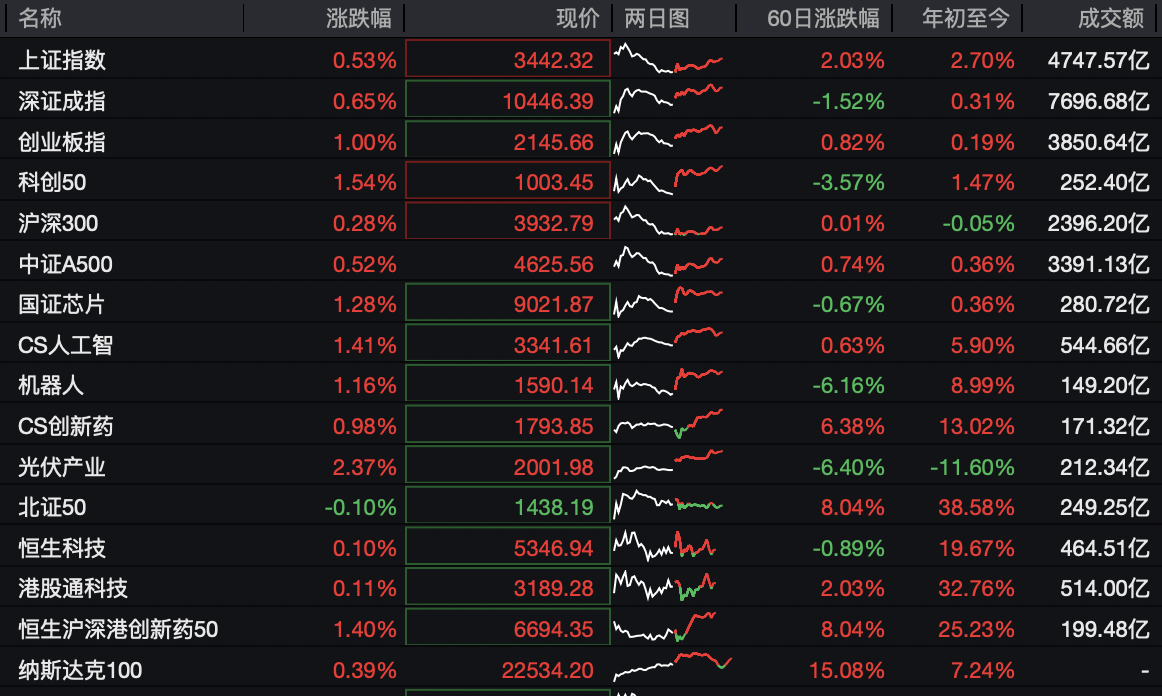Sort by the 60日涨跌幅 column header
This screenshot has width=1162, height=696.
pos(823,18)
